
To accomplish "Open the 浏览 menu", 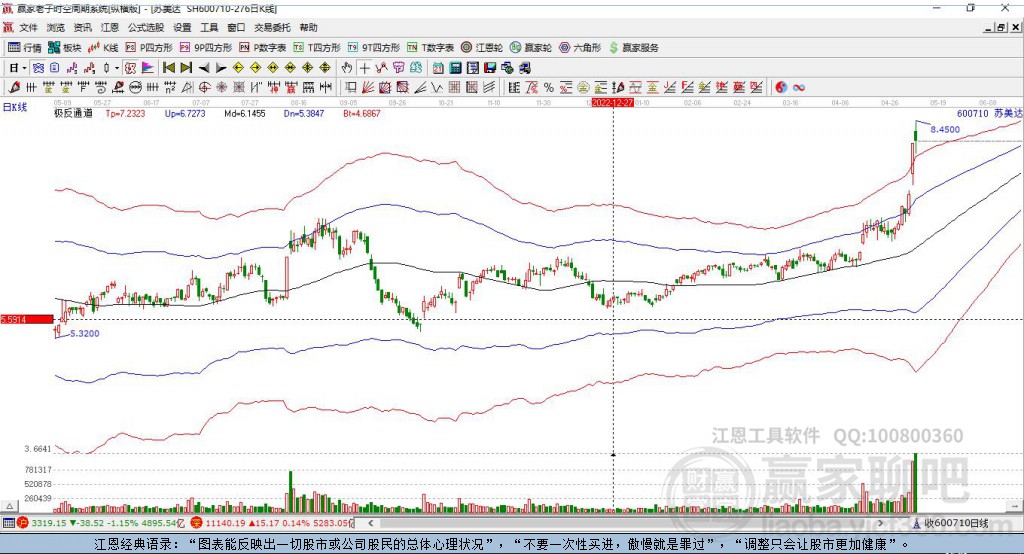I will point(56,27).
